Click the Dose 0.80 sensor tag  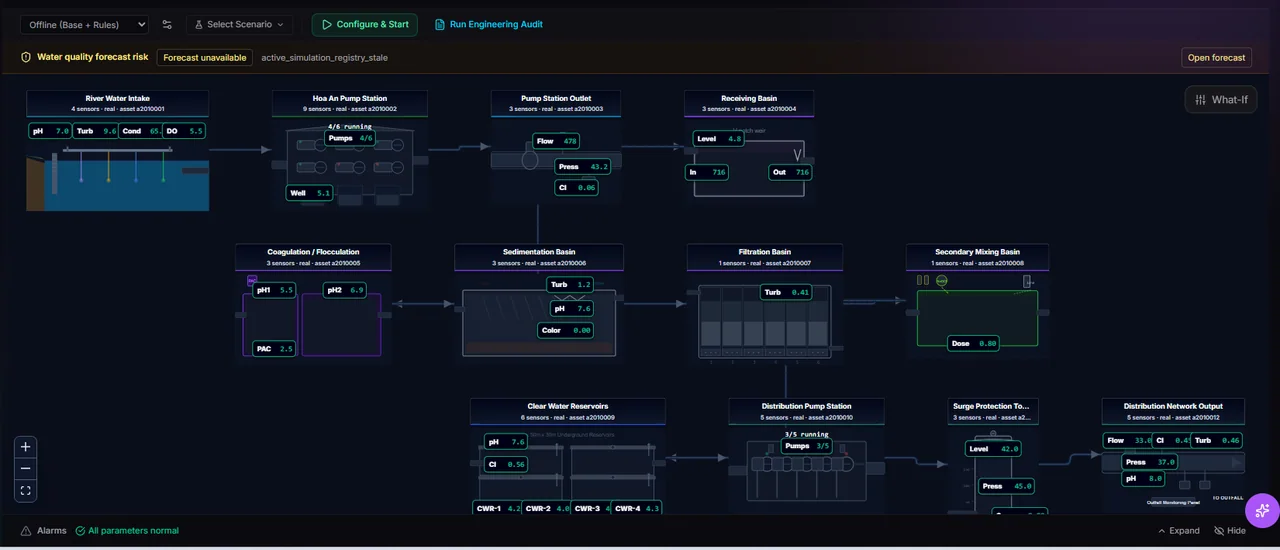(974, 343)
